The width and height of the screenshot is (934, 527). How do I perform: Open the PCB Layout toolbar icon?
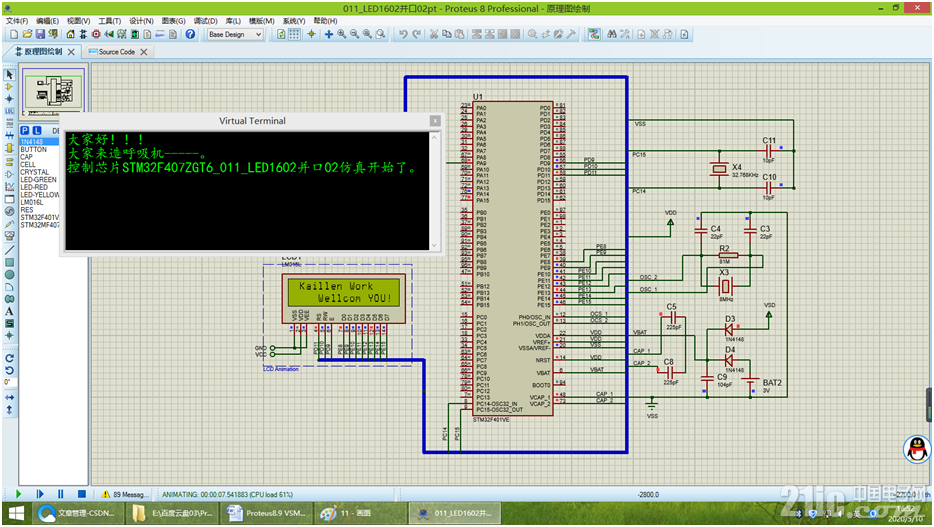[x=96, y=35]
